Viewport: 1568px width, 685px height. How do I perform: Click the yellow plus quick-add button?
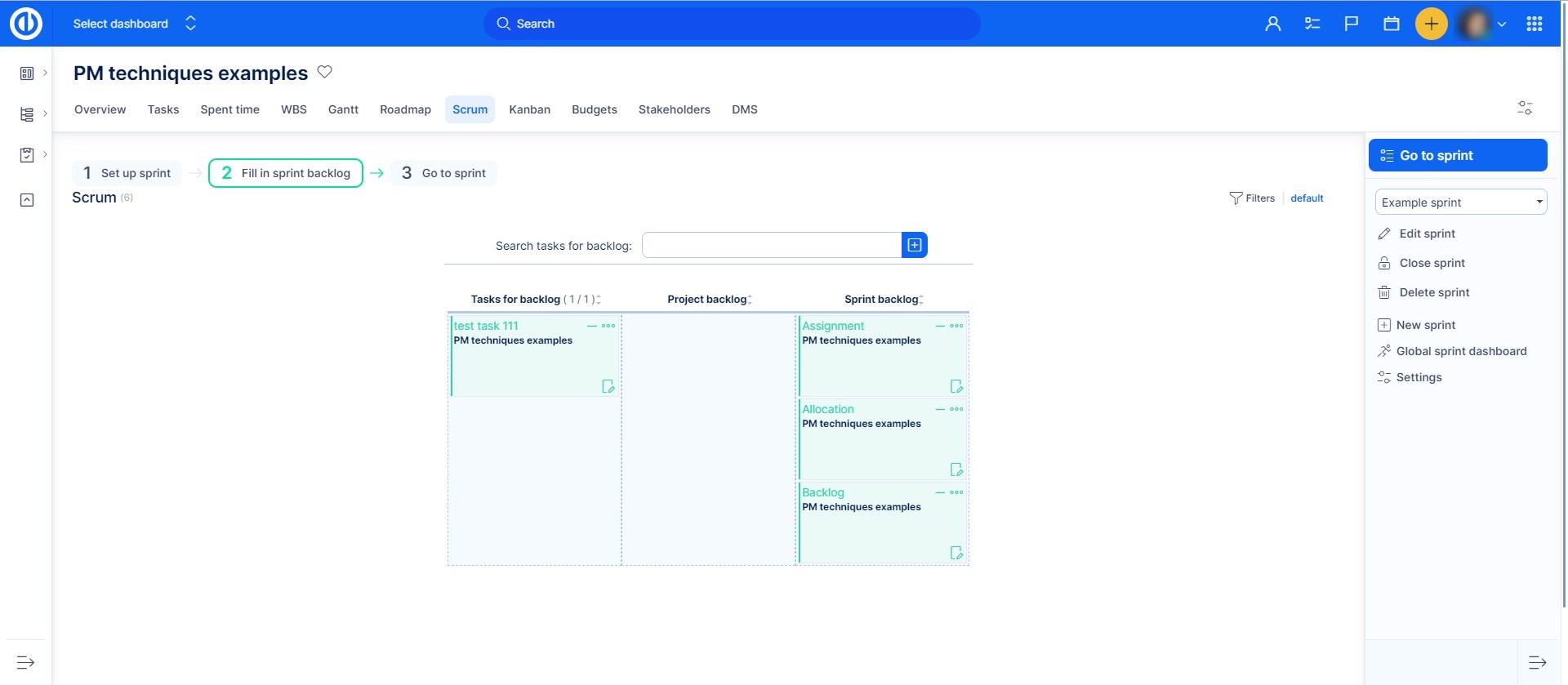(1431, 24)
